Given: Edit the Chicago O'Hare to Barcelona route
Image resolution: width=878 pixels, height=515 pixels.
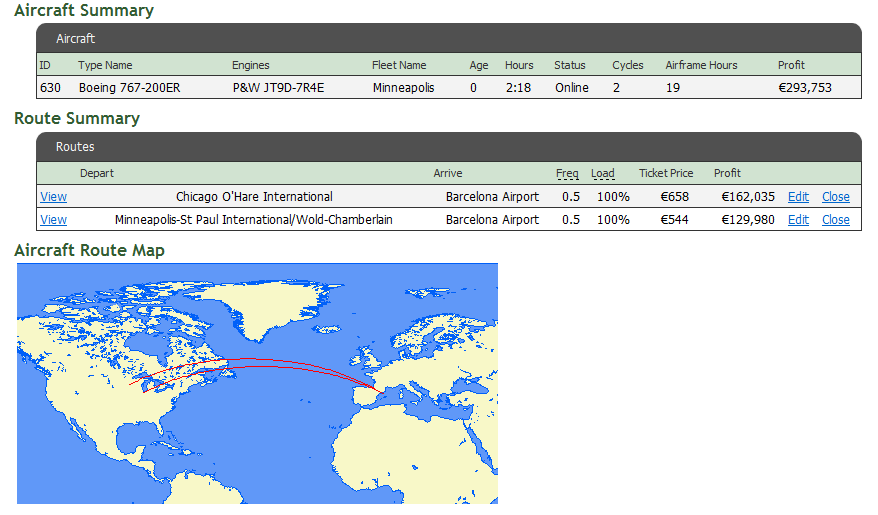Looking at the screenshot, I should [798, 197].
